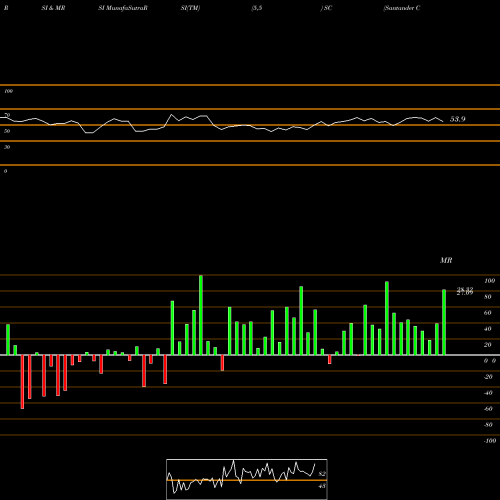Viewport: 500px width, 500px height.
Task: Click the '(5,5' parameter text
Action: [257, 8]
